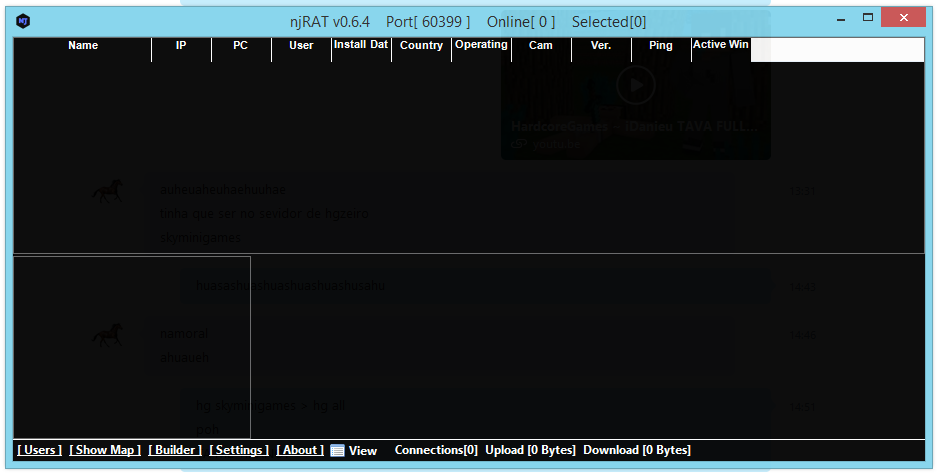Open the View list icon in status bar
942x474 pixels.
[338, 451]
